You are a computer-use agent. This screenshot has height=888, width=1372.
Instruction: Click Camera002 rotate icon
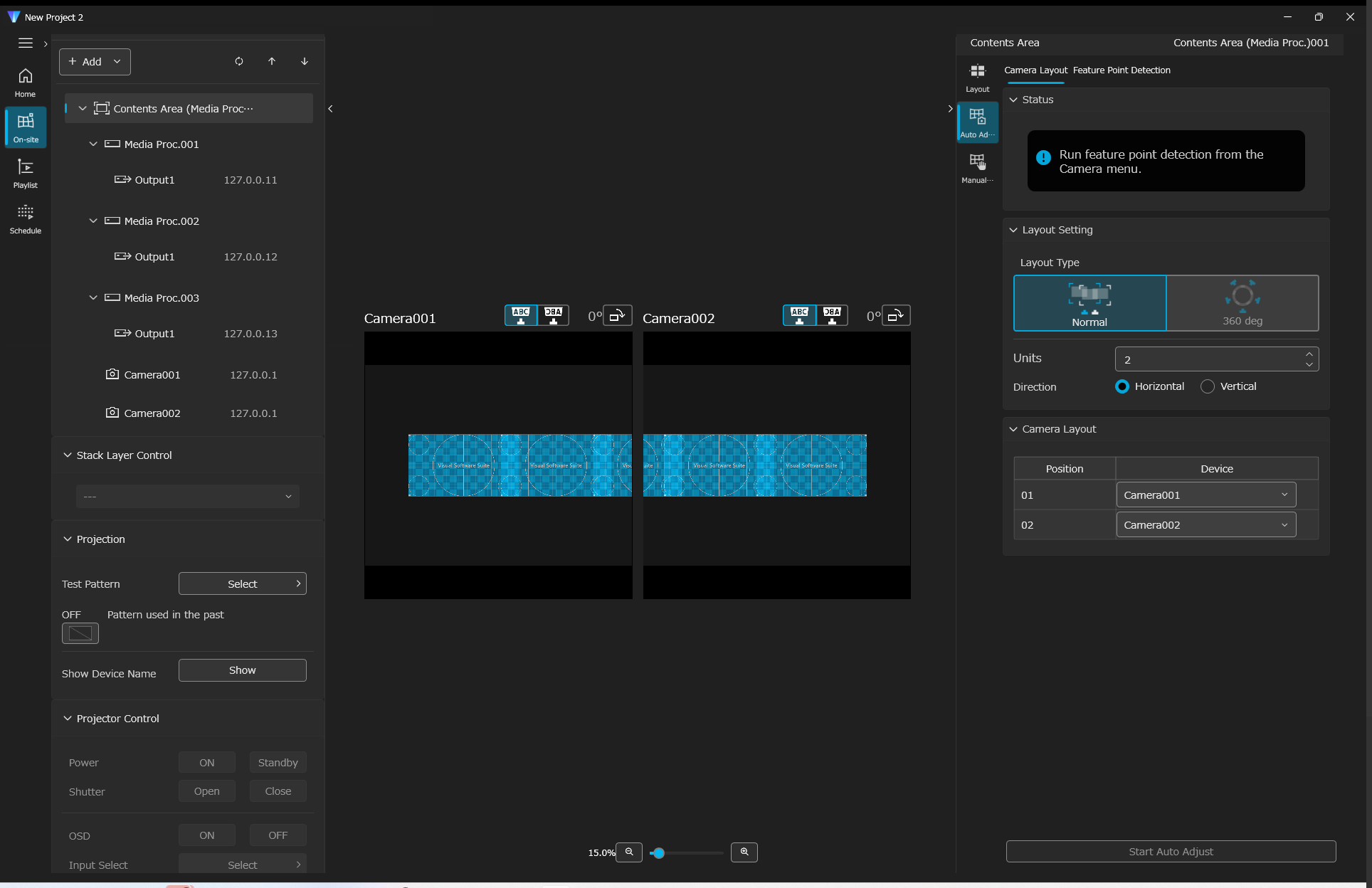tap(896, 315)
